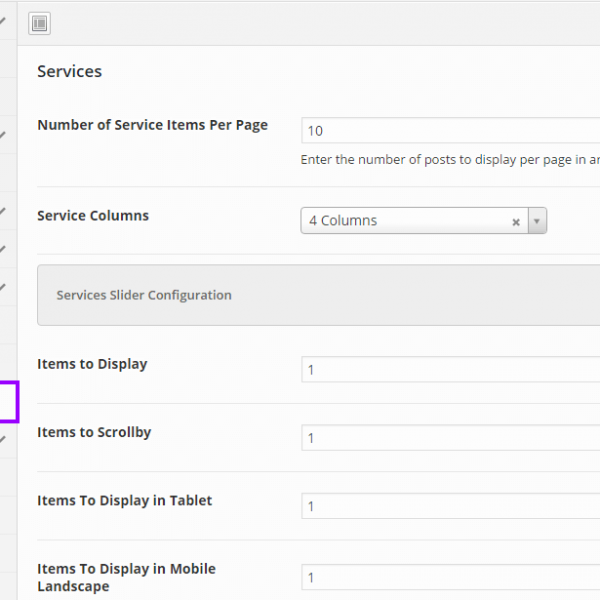Click the Items to Scrollby input field
This screenshot has height=600, width=600.
point(450,438)
